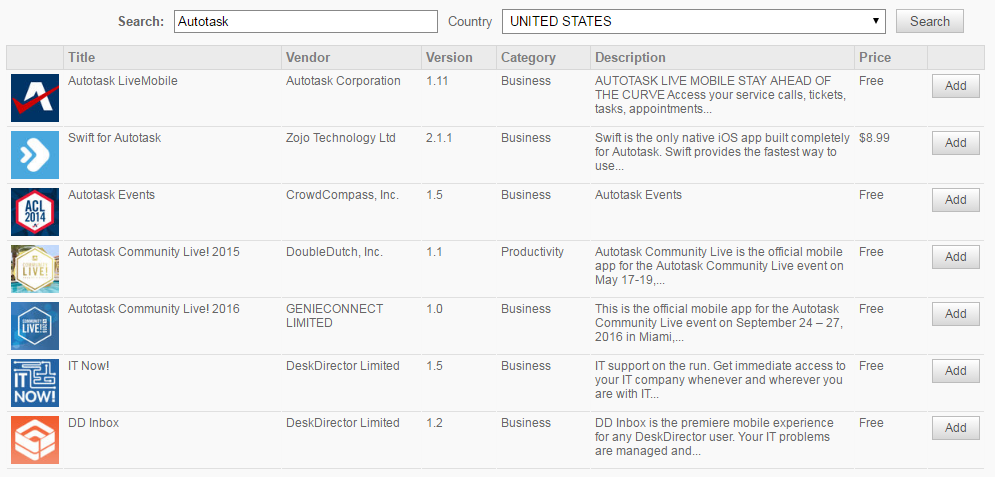Click the Autotask Community Live! 2016 icon
The image size is (995, 477).
pyautogui.click(x=35, y=326)
